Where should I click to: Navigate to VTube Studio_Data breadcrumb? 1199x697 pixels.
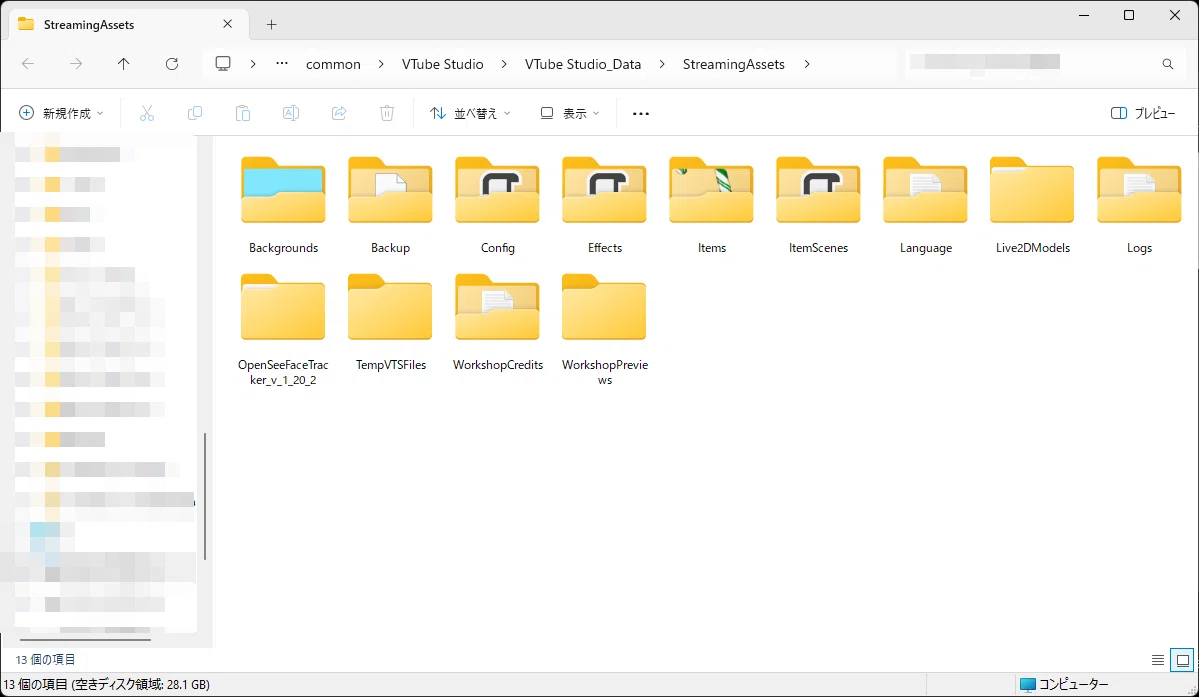(x=583, y=64)
